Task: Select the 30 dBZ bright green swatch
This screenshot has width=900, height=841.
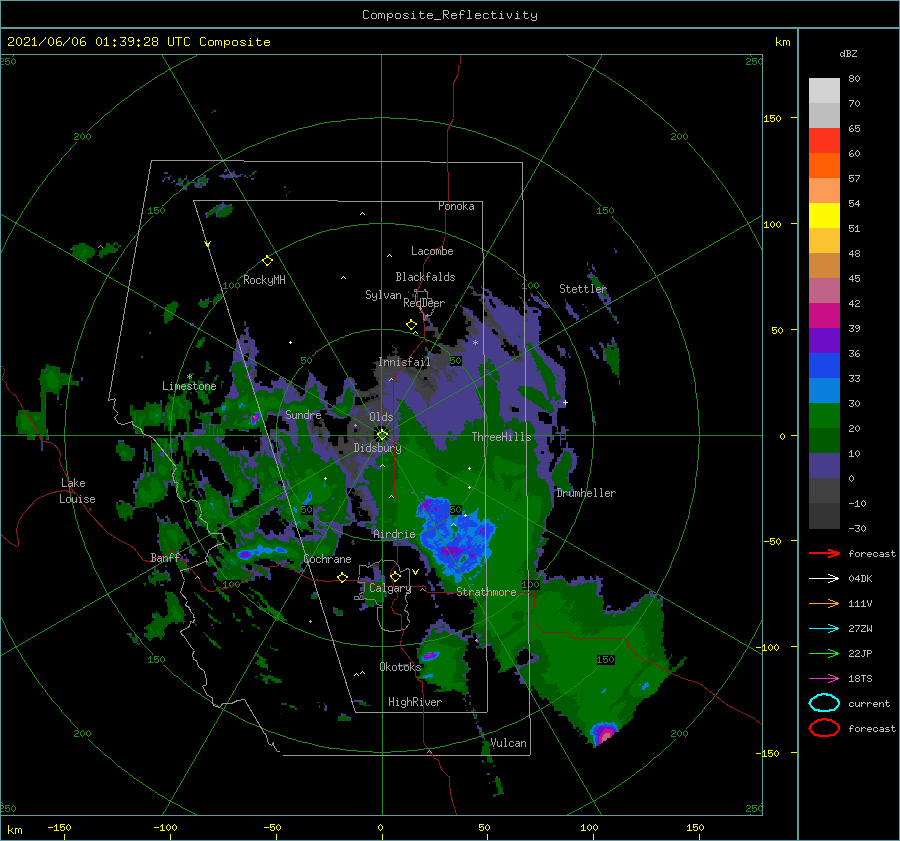Action: tap(824, 415)
